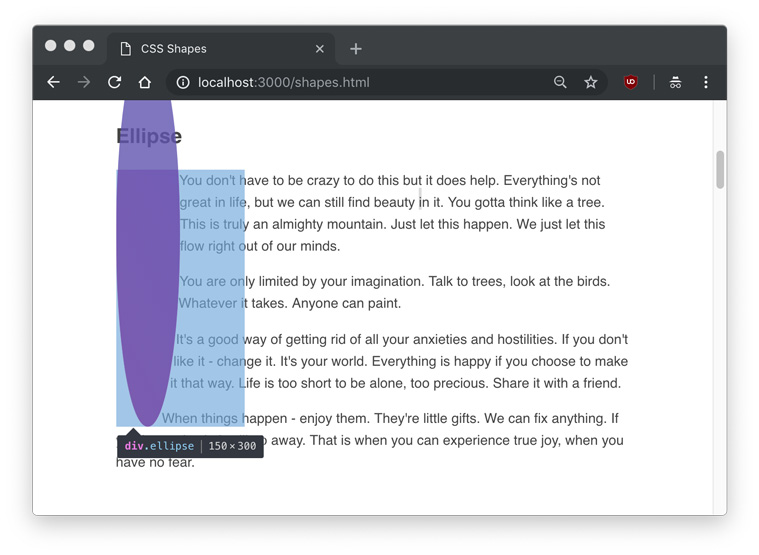
Task: Click the div.ellipse inspector tooltip
Action: coord(190,446)
